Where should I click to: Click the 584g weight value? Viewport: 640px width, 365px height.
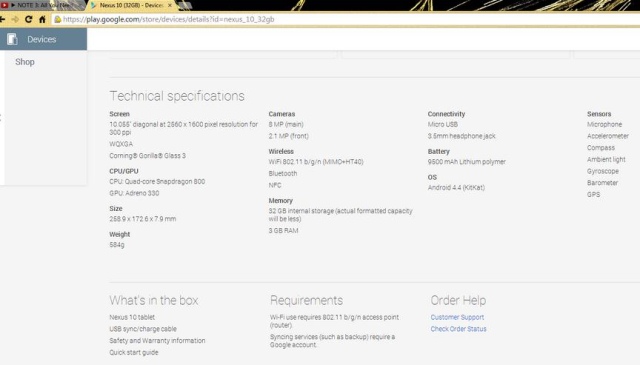(x=117, y=245)
